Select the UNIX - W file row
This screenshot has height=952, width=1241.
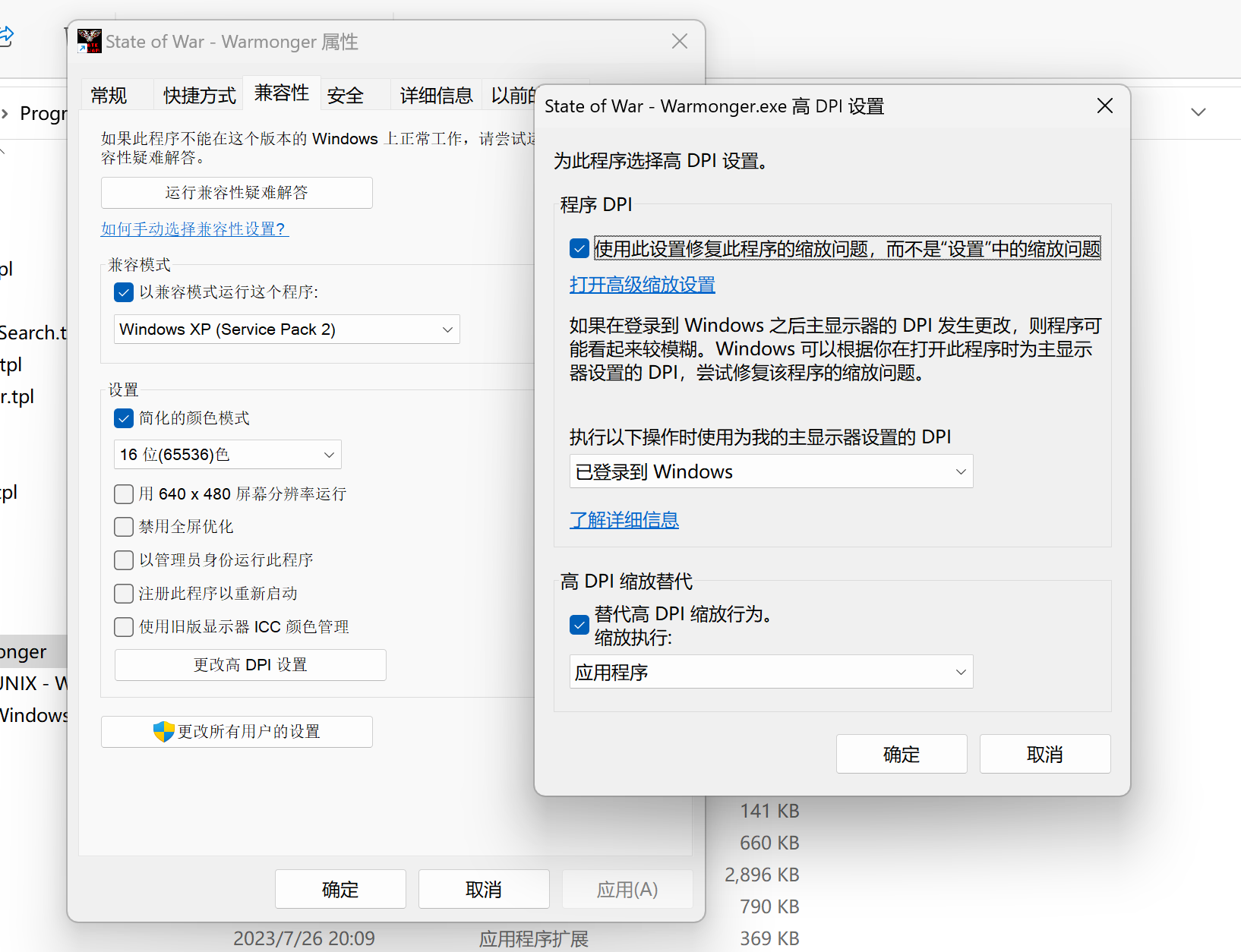coord(33,683)
